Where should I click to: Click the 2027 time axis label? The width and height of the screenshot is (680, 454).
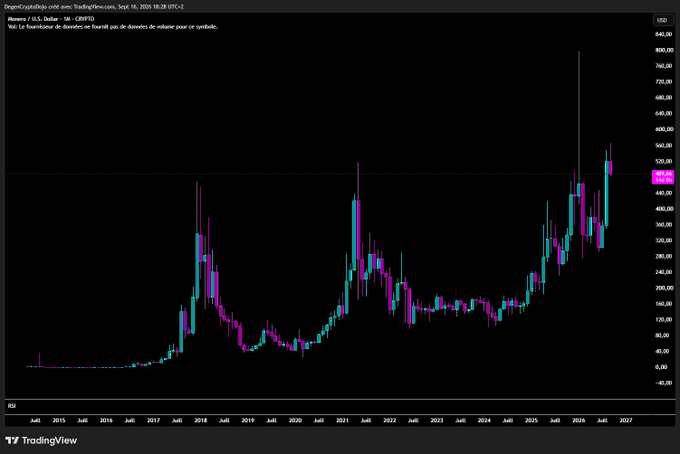coord(626,420)
